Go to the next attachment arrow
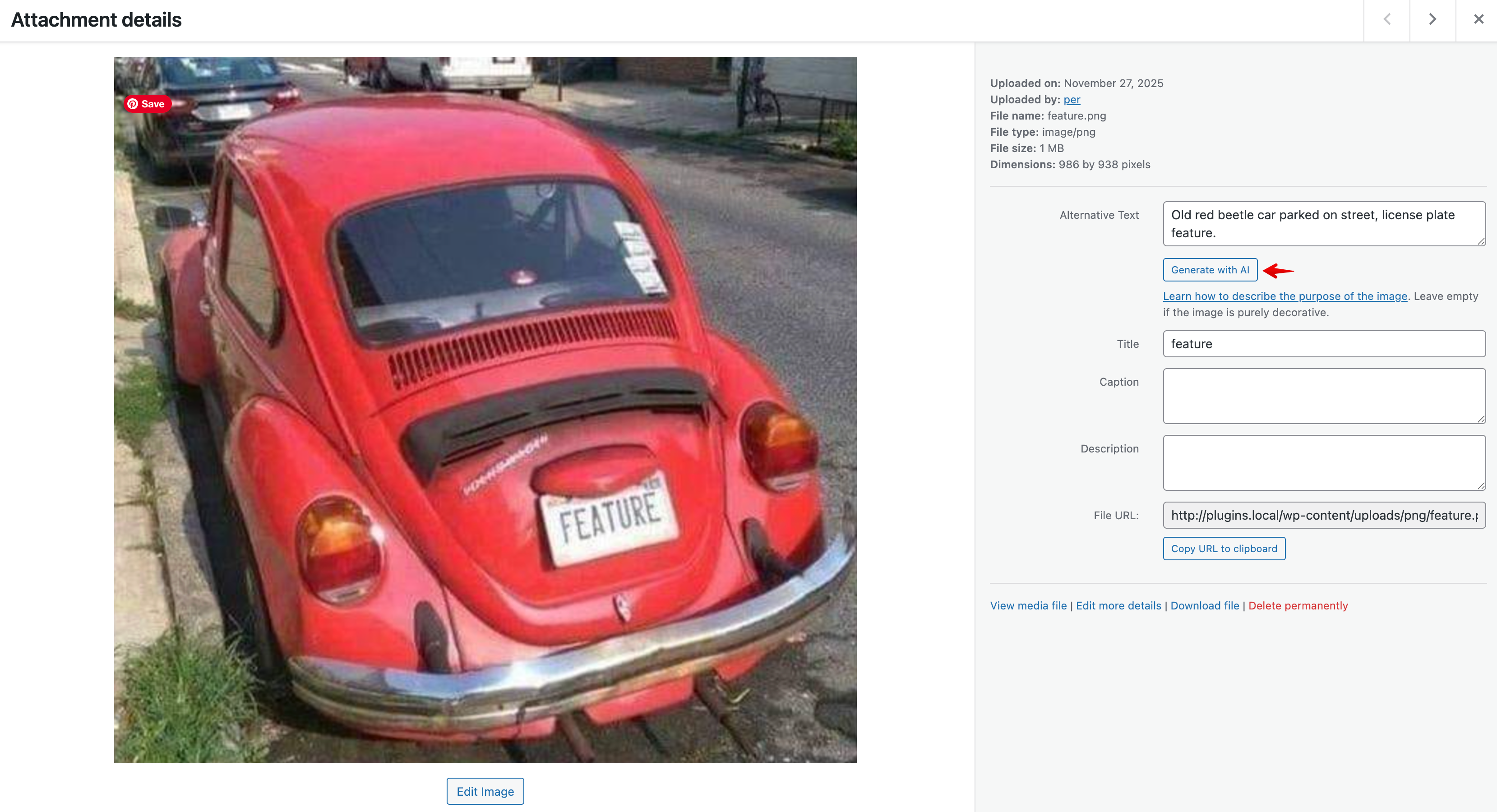Image resolution: width=1497 pixels, height=812 pixels. click(x=1432, y=20)
